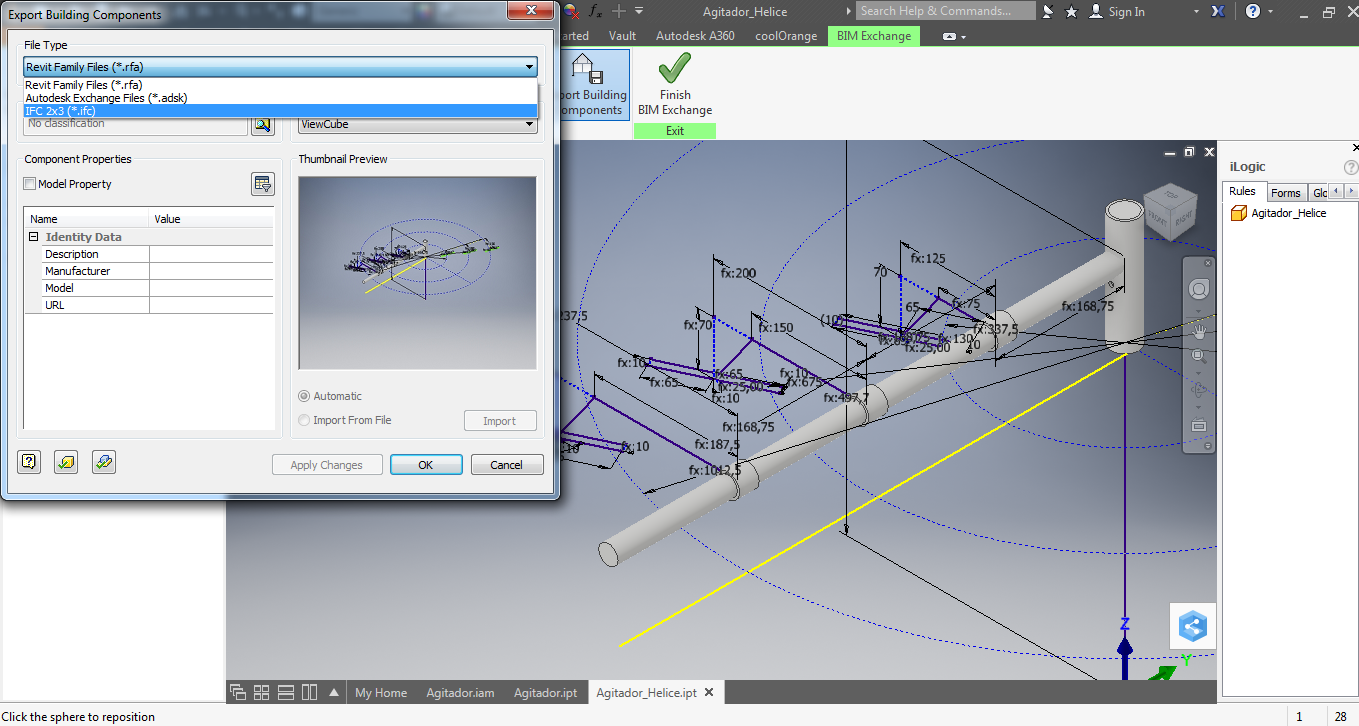
Task: Click the Apply Changes button
Action: 326,465
